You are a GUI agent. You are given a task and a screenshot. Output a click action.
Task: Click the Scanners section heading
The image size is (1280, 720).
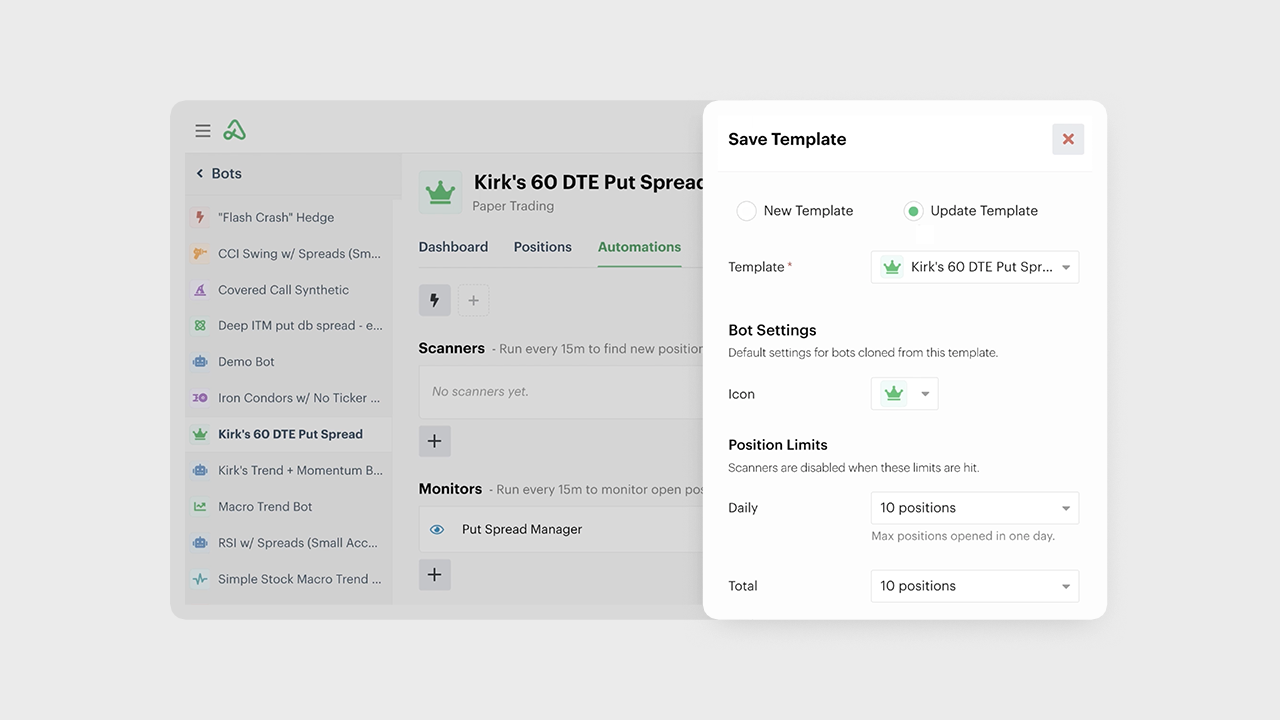coord(451,348)
